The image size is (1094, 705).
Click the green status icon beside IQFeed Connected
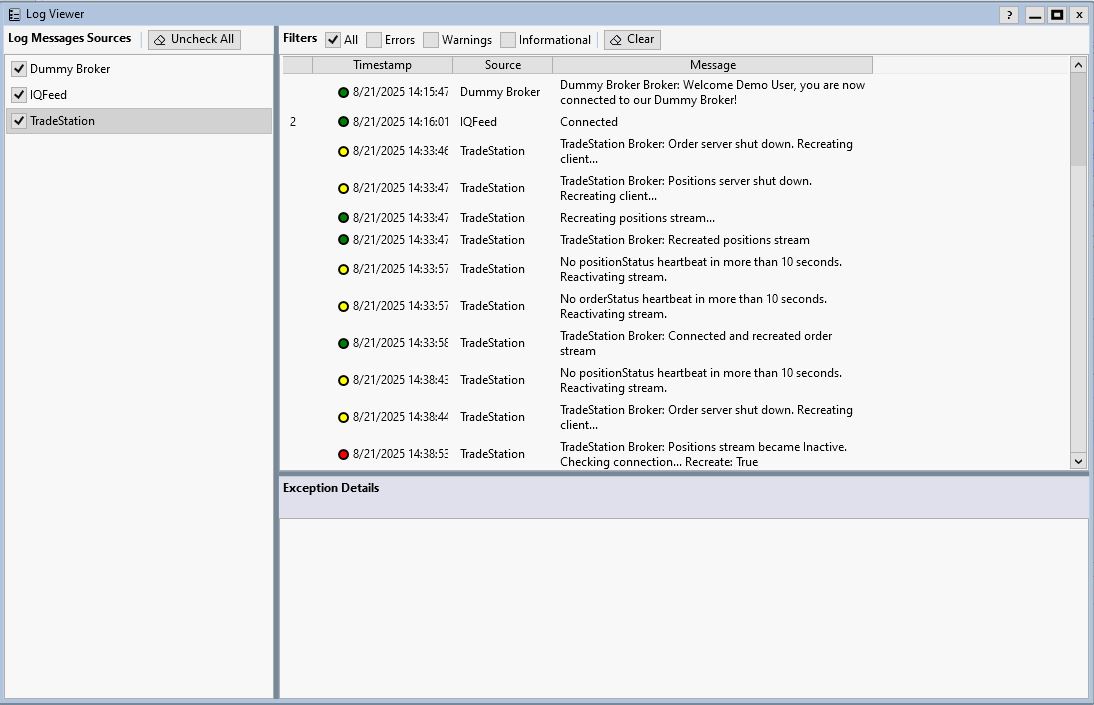pos(343,122)
